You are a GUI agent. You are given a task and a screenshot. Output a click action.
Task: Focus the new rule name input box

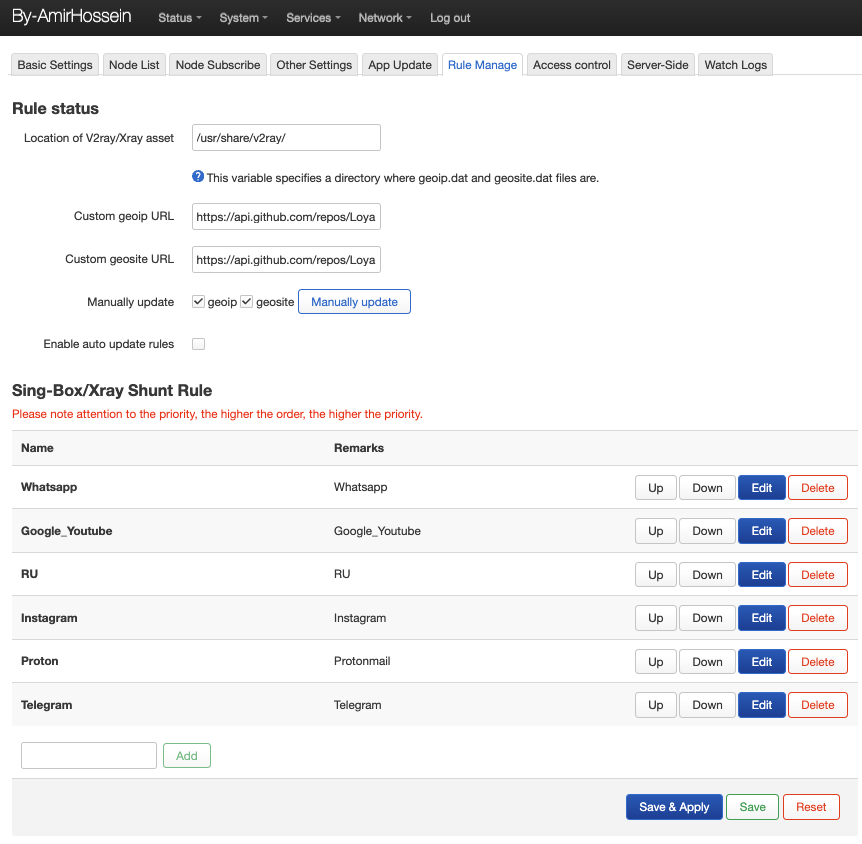coord(89,755)
